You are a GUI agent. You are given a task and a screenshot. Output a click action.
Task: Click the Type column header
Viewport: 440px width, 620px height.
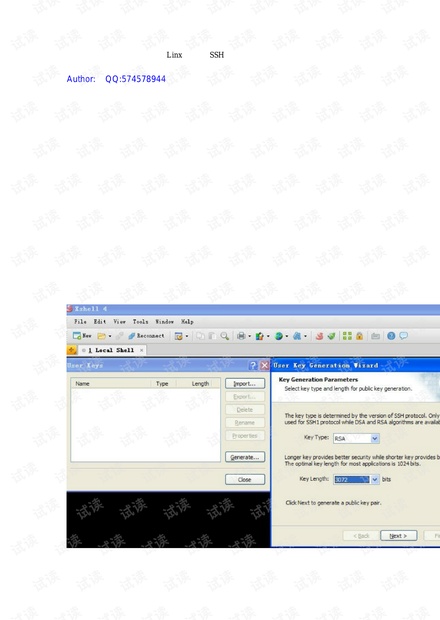click(x=163, y=384)
